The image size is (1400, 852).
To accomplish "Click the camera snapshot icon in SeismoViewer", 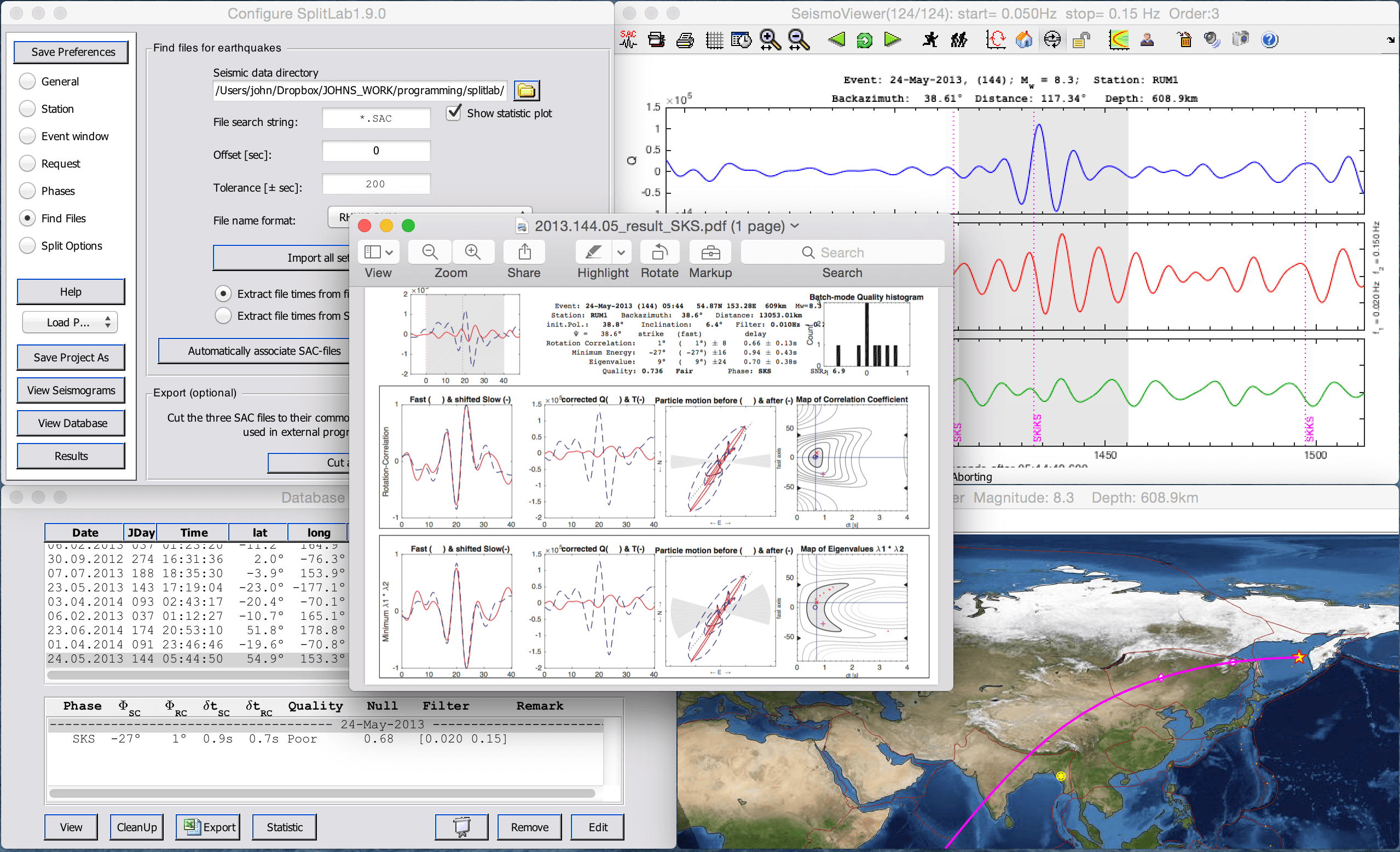I will point(1240,40).
